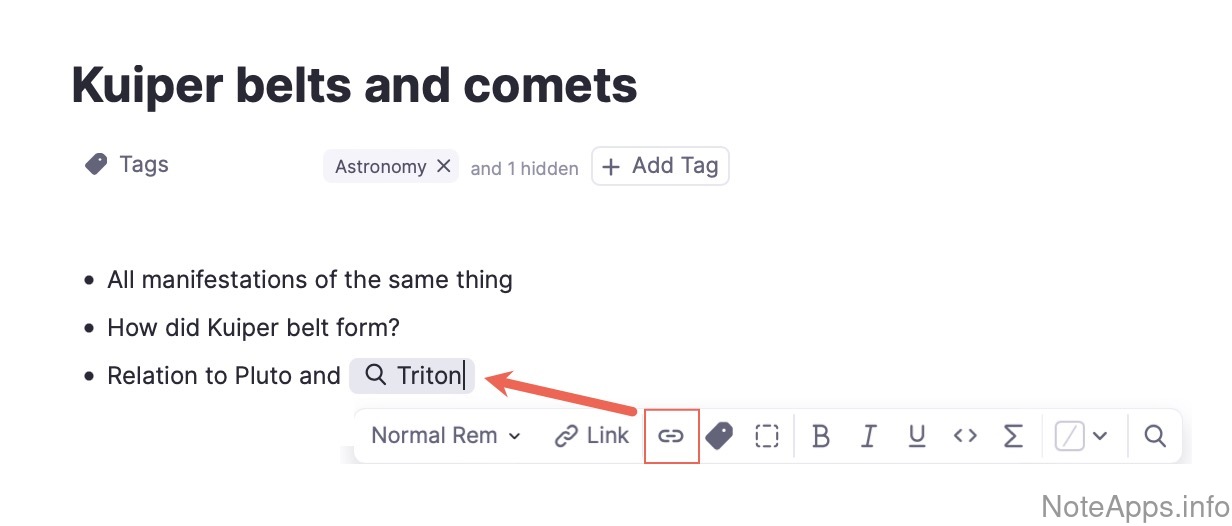Image resolution: width=1232 pixels, height=526 pixels.
Task: Click the Link option in toolbar
Action: tap(592, 436)
